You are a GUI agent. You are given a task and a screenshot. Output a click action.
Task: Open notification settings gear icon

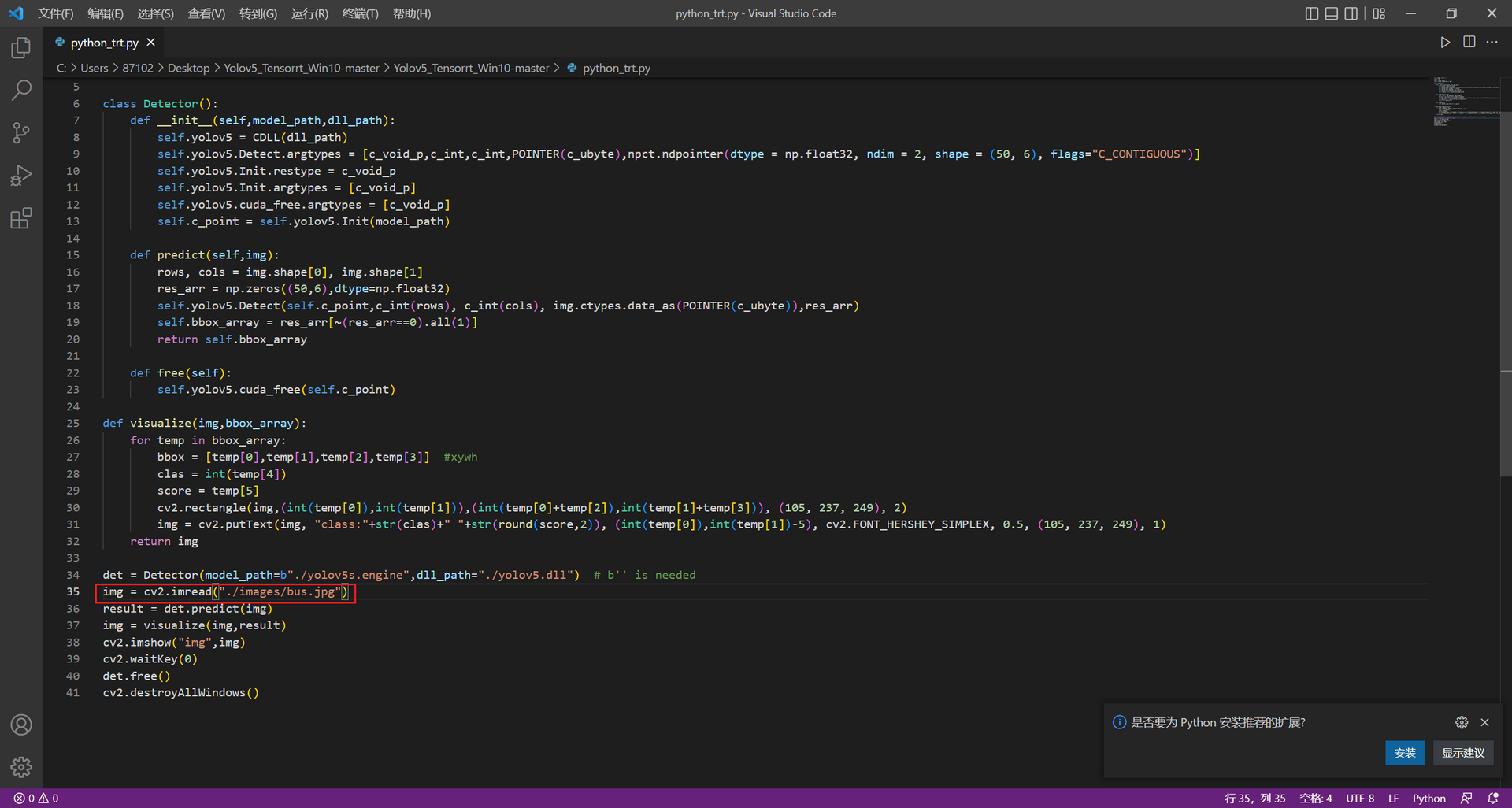tap(1462, 722)
